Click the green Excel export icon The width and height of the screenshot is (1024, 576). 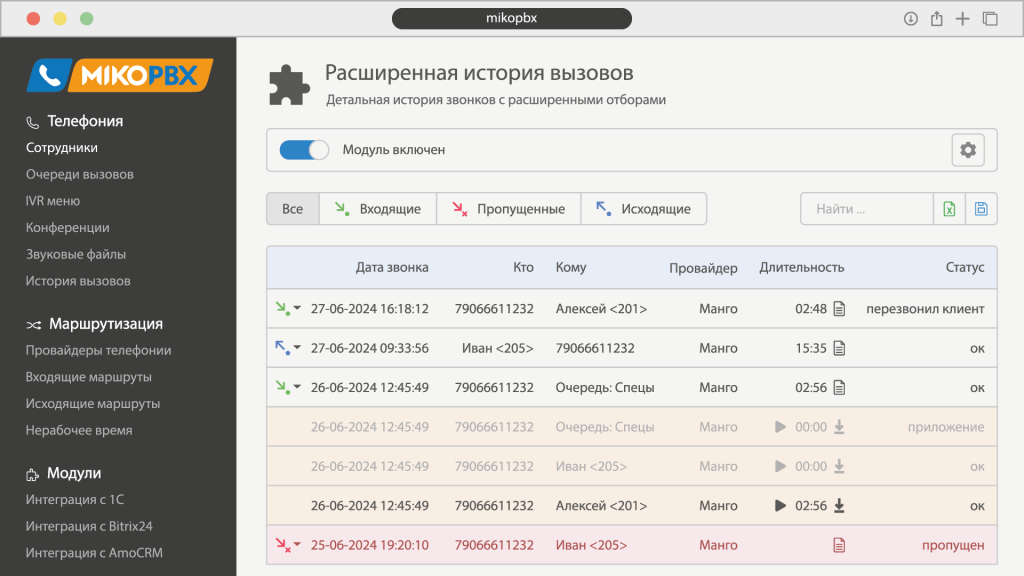[949, 209]
